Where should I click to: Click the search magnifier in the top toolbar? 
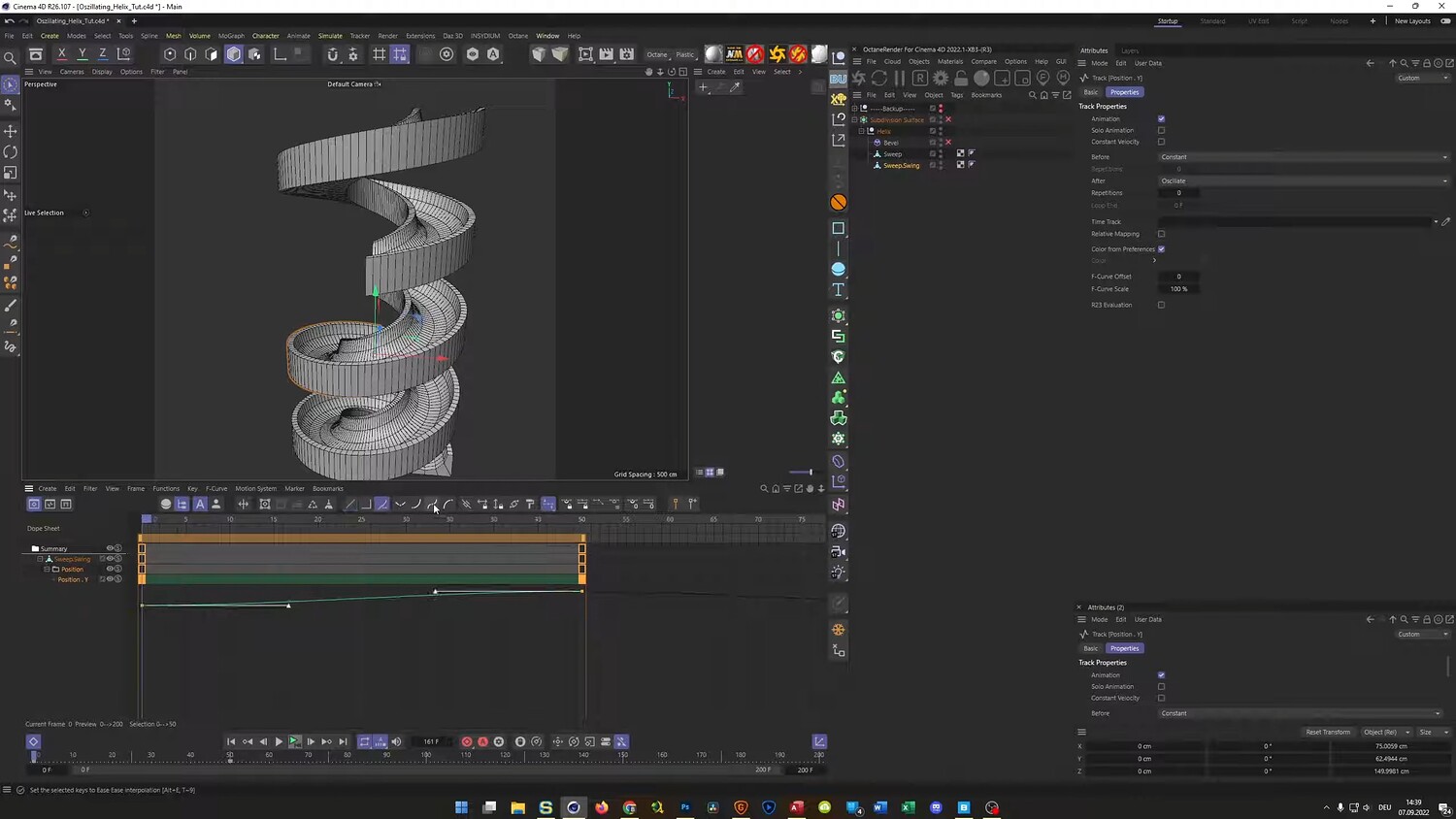pos(11,58)
